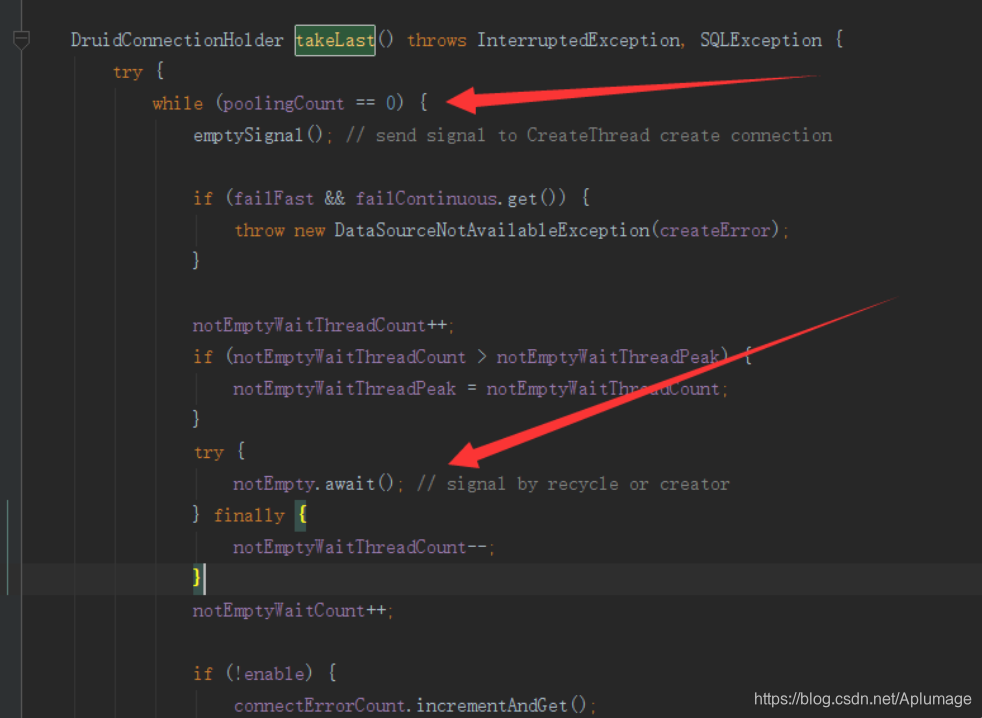Click the while keyword
The image size is (982, 718).
pyautogui.click(x=177, y=104)
